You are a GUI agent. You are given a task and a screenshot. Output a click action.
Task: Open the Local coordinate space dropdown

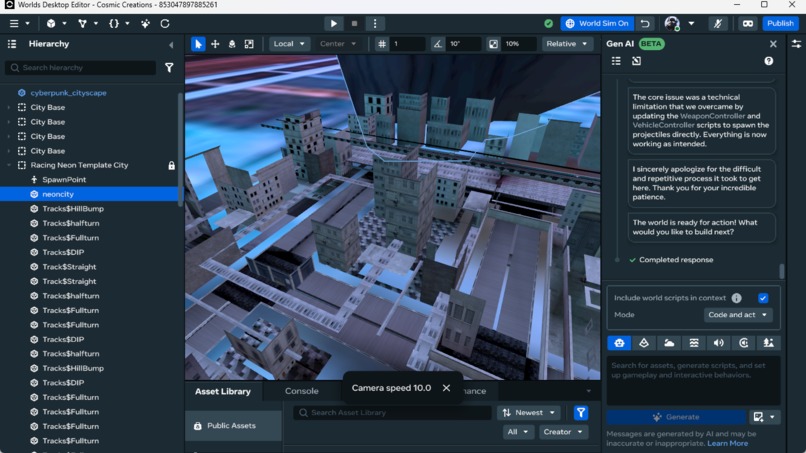click(x=289, y=44)
